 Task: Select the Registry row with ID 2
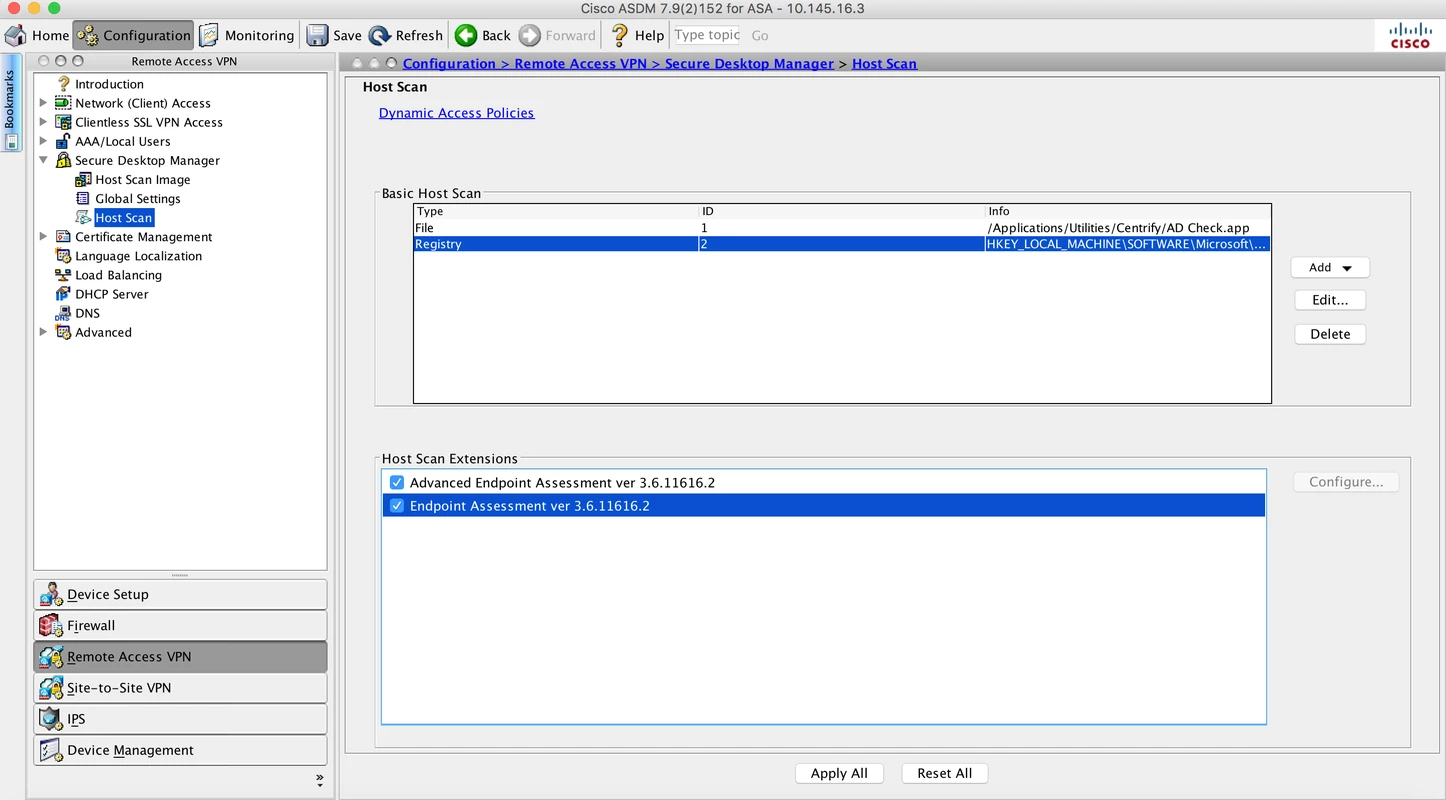pos(842,244)
